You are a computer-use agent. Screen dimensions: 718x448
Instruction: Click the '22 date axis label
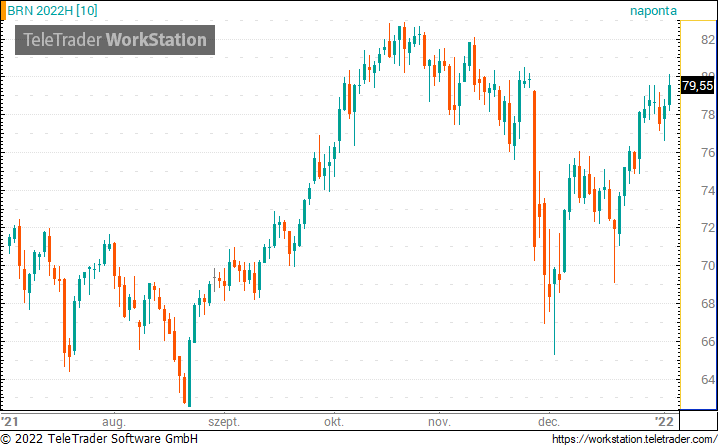pyautogui.click(x=664, y=421)
